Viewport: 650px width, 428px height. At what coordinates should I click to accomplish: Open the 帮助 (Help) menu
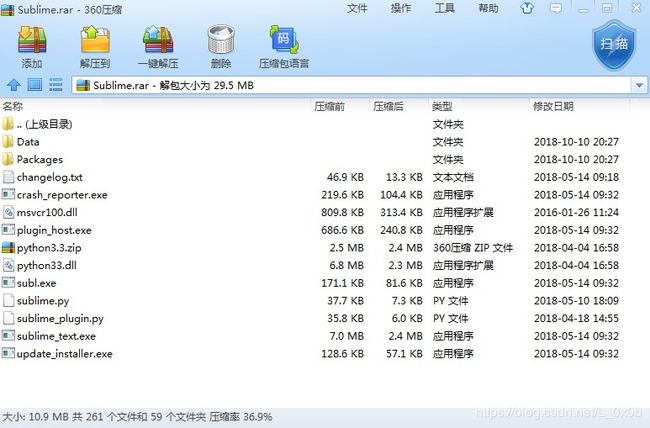(x=488, y=8)
